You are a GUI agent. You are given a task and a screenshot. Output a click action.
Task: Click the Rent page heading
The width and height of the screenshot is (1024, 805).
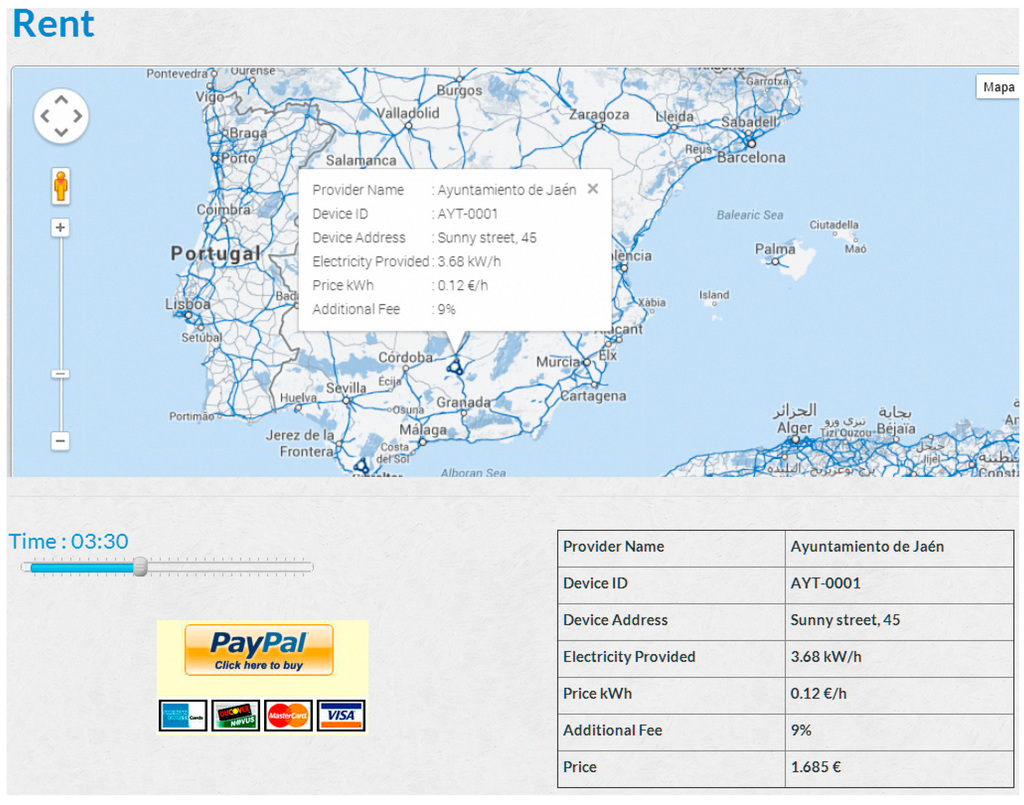click(x=54, y=24)
